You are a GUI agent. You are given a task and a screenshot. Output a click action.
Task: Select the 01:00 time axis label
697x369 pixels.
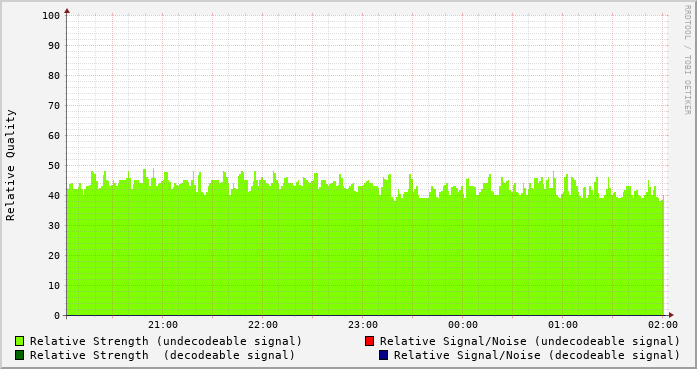tap(563, 325)
